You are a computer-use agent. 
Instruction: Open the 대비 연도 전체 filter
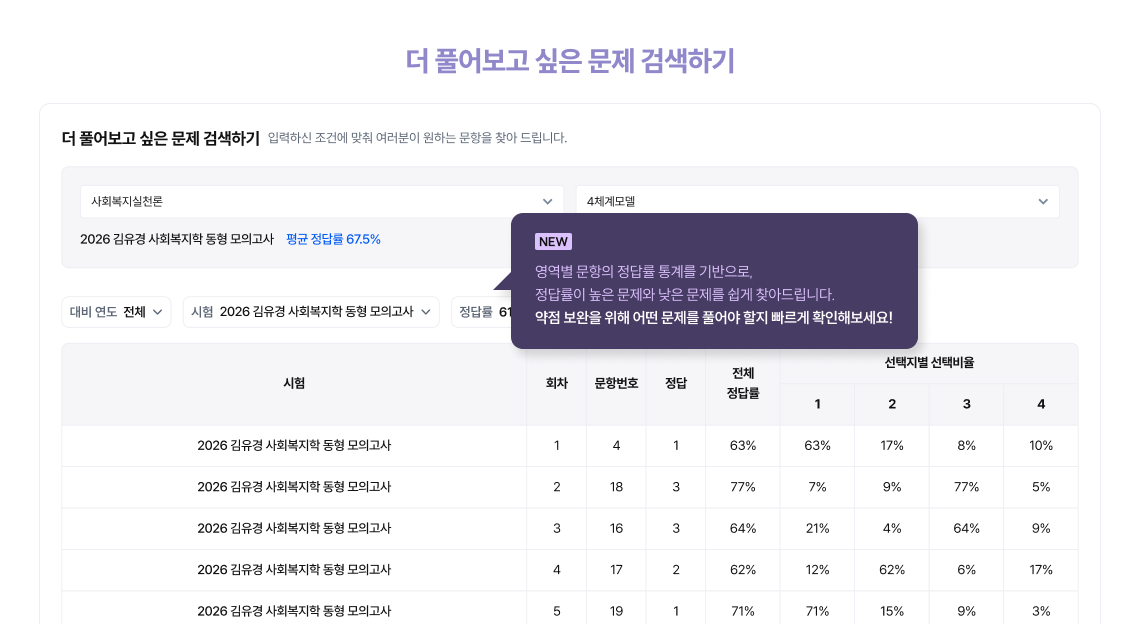(116, 312)
